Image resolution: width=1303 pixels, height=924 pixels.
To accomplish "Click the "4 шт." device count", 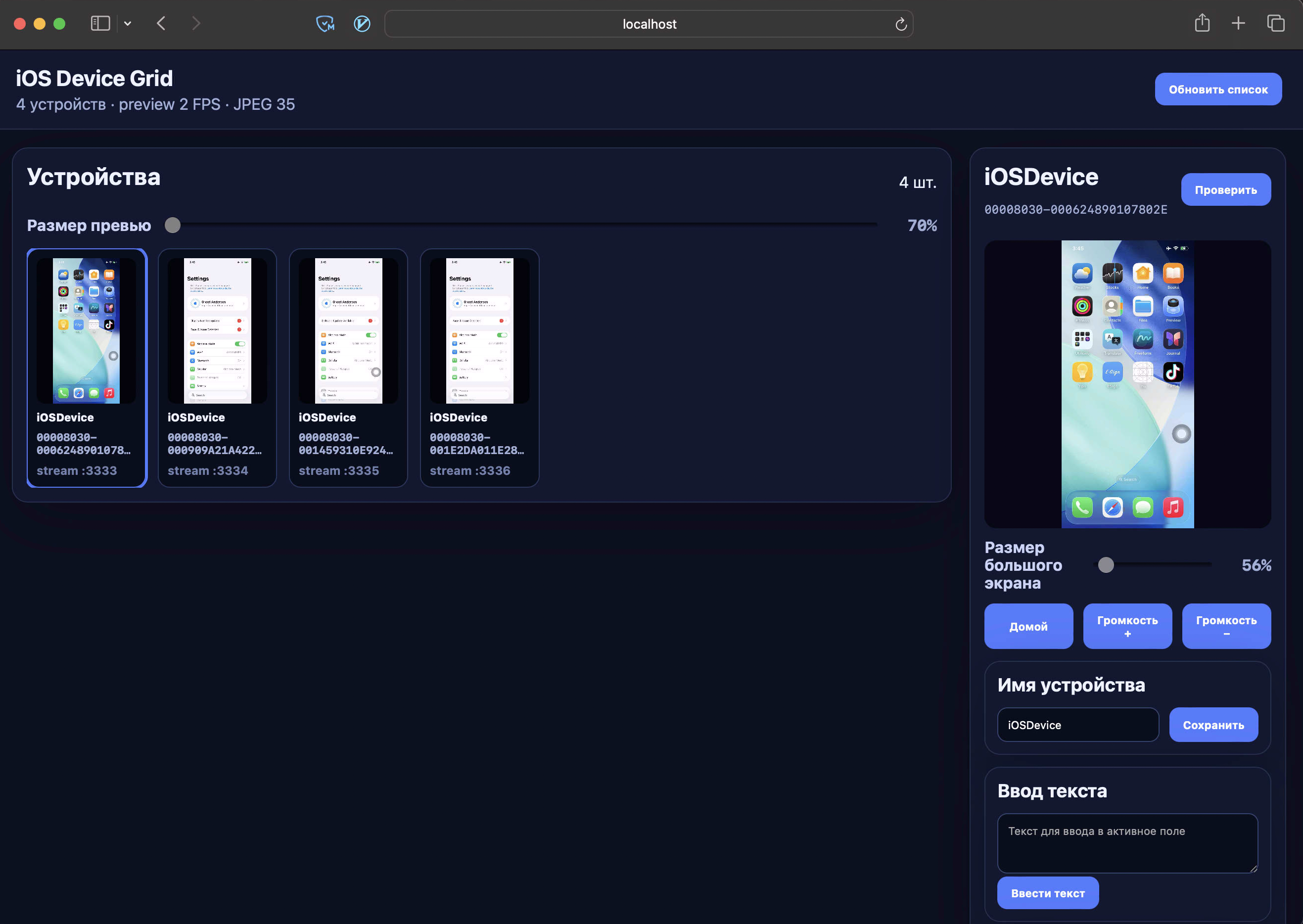I will point(917,183).
